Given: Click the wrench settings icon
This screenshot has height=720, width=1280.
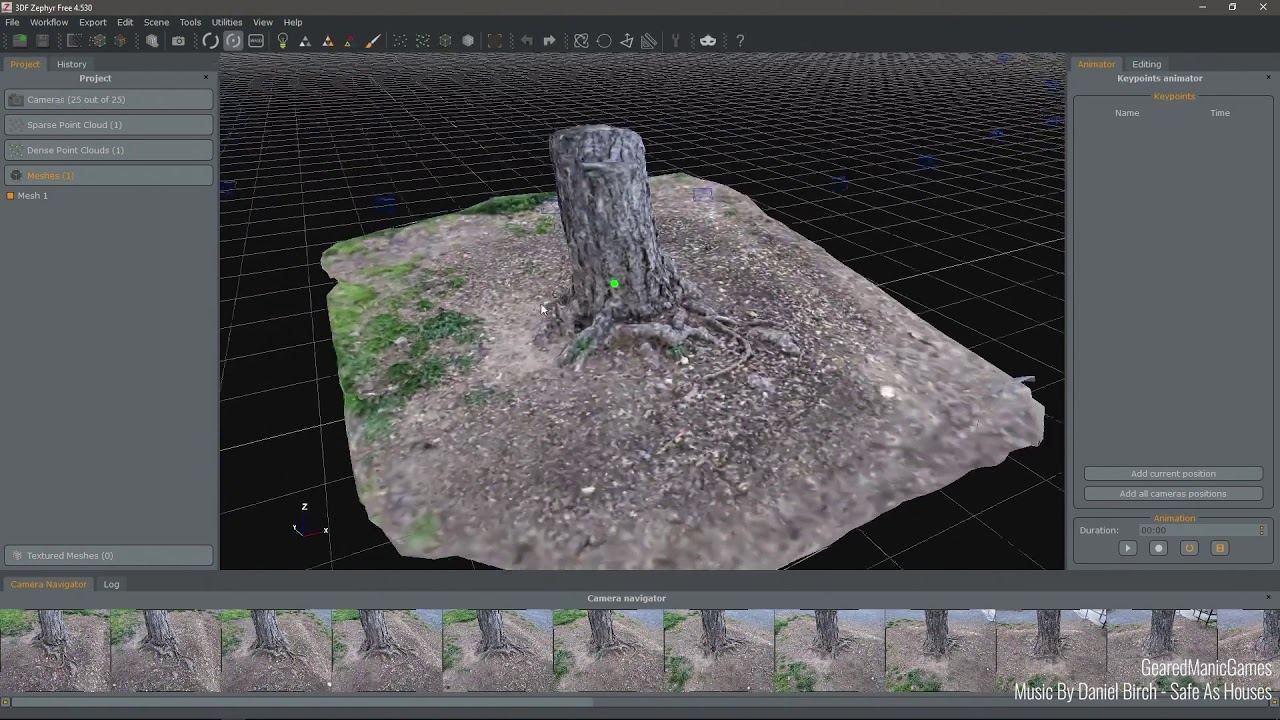Looking at the screenshot, I should point(676,41).
